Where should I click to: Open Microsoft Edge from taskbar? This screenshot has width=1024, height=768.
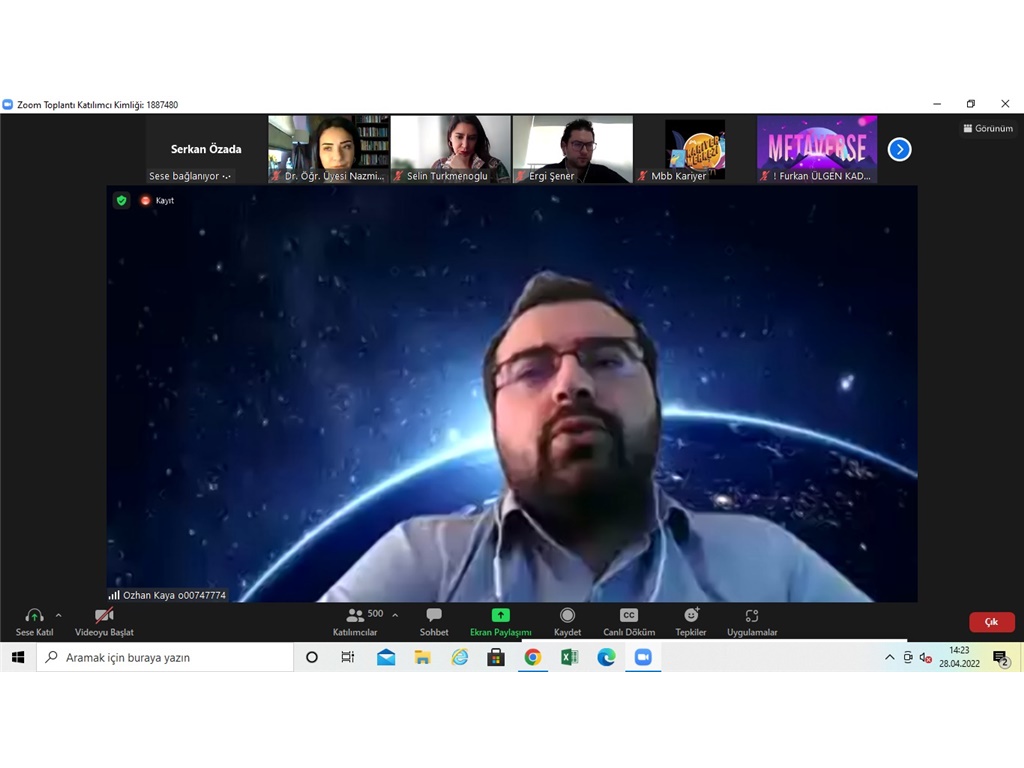pyautogui.click(x=606, y=657)
